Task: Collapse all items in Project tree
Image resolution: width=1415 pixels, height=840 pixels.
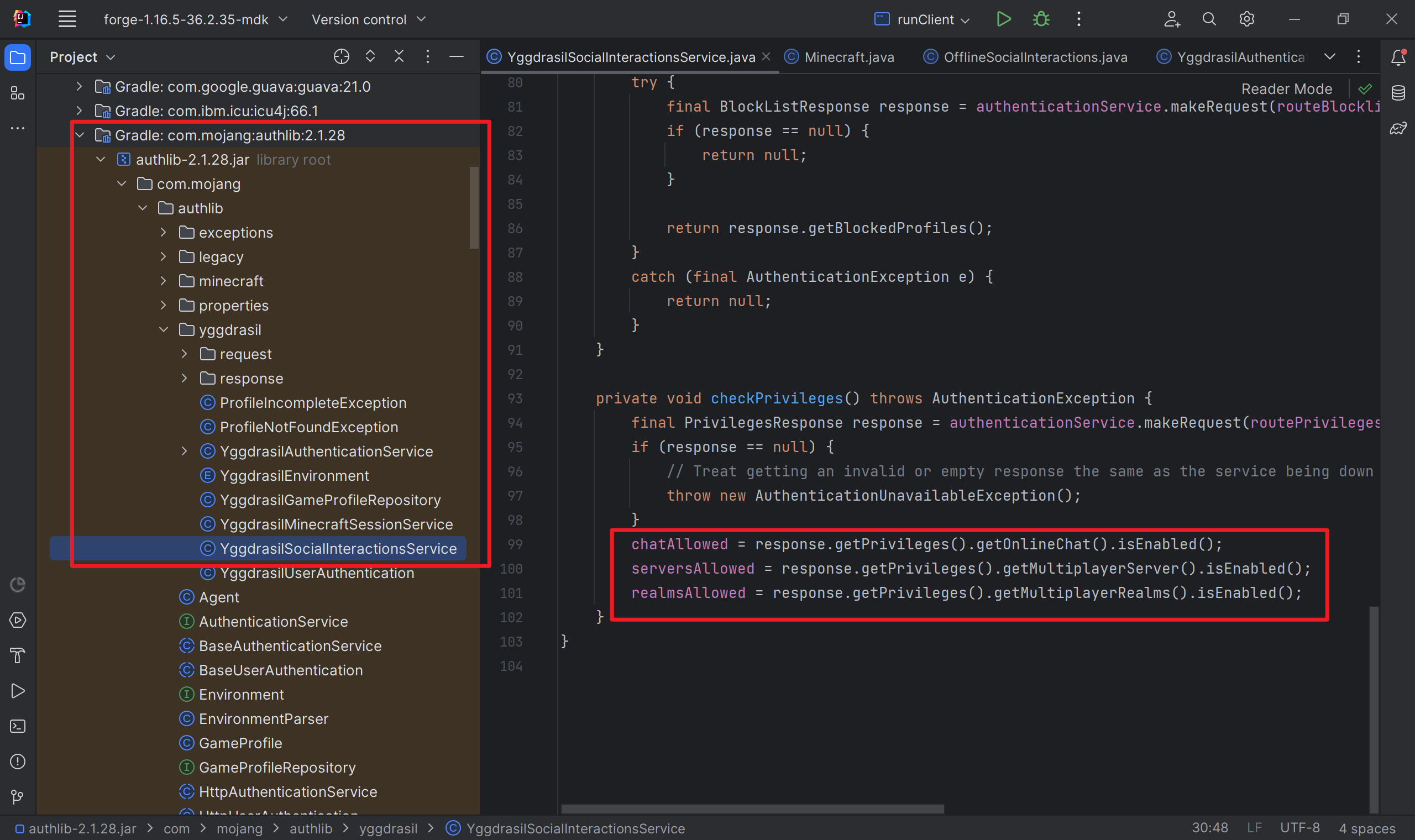Action: pyautogui.click(x=399, y=56)
